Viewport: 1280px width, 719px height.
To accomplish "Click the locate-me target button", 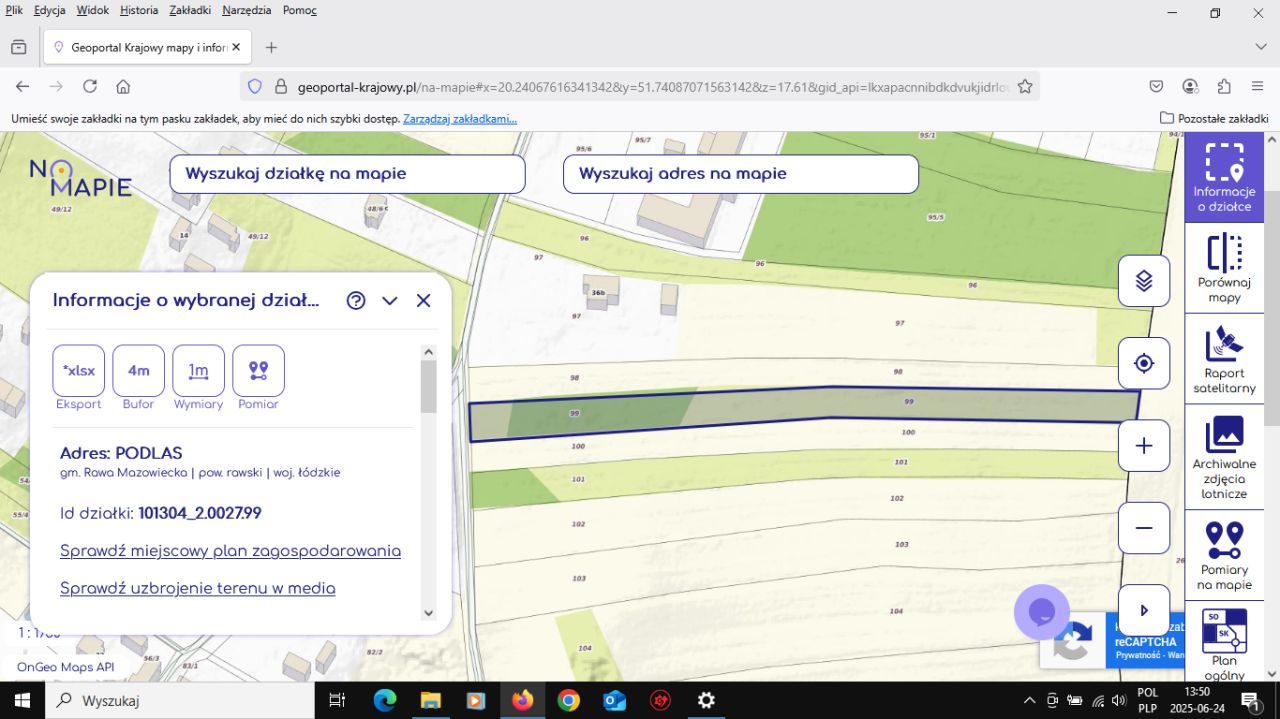I will (1144, 363).
